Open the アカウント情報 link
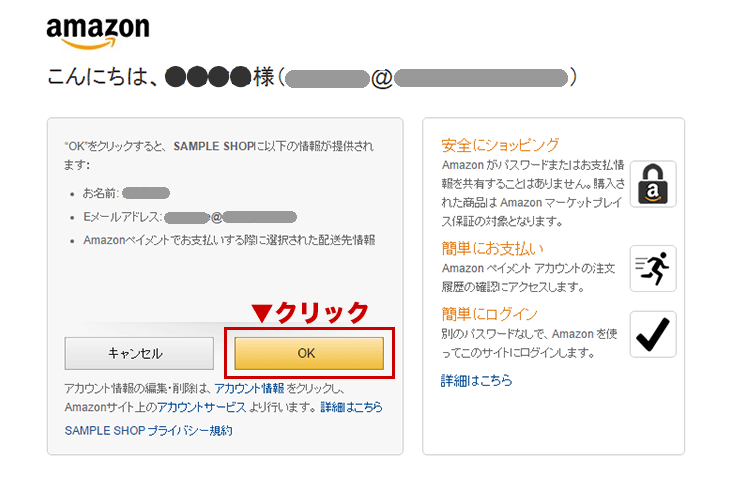The width and height of the screenshot is (730, 500). [249, 388]
